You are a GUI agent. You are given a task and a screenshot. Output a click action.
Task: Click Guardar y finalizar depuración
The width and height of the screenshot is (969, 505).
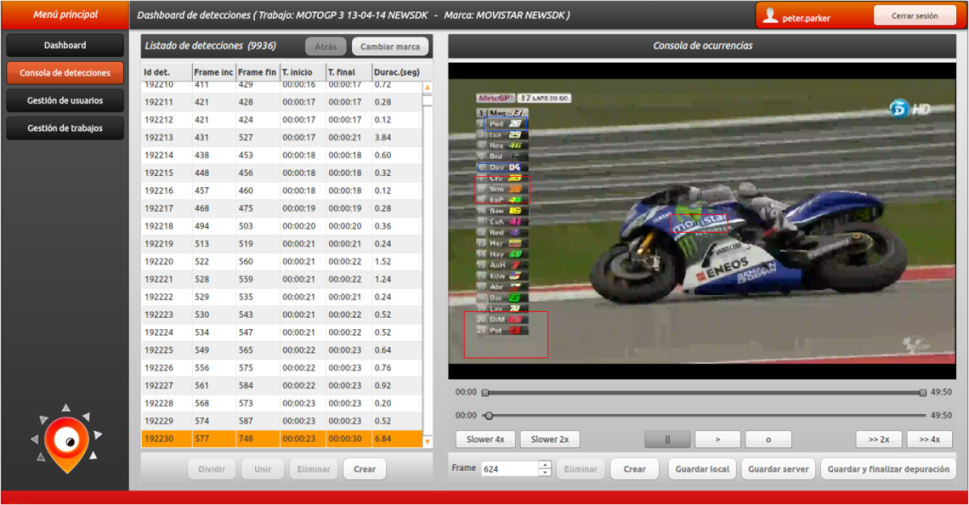click(888, 469)
